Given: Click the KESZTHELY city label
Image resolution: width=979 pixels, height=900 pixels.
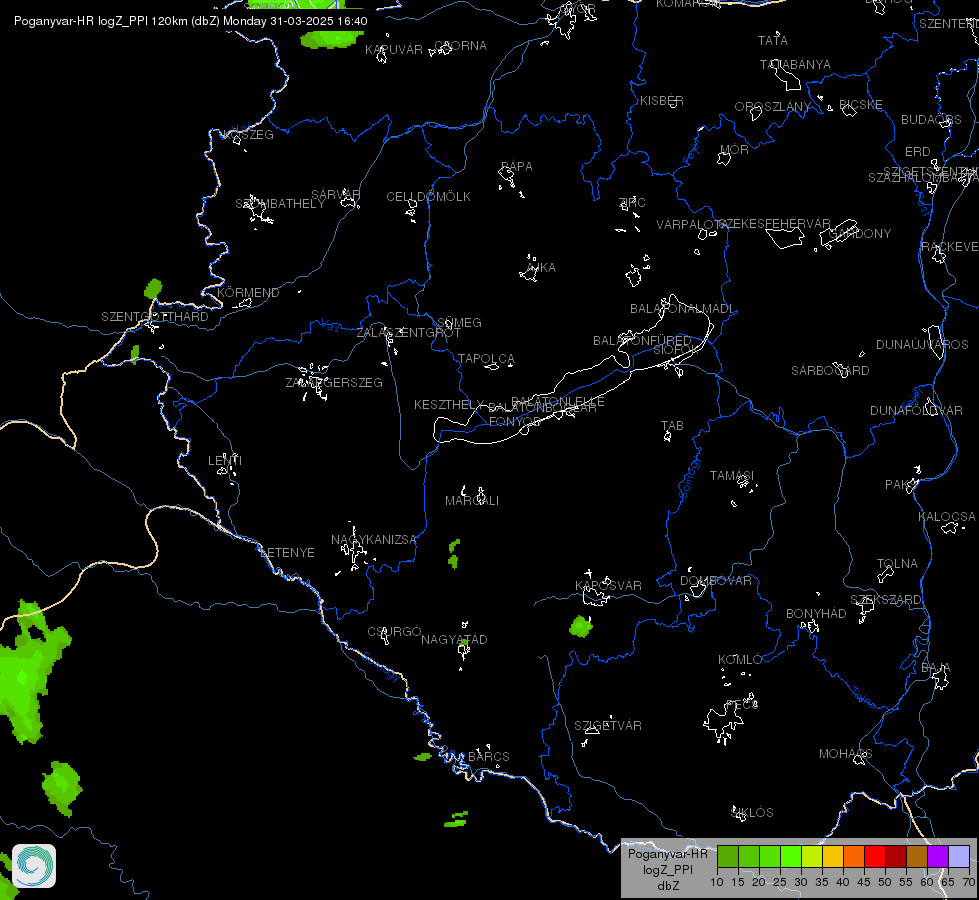Looking at the screenshot, I should 449,405.
